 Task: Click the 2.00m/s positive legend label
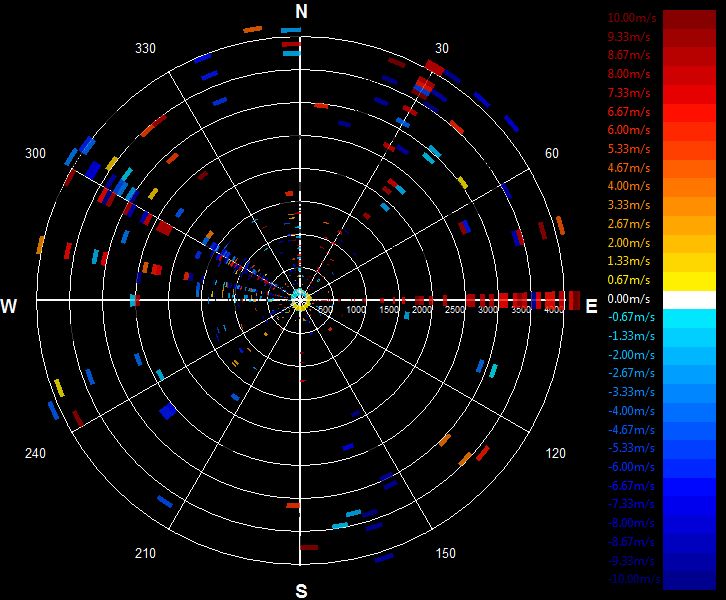point(629,243)
